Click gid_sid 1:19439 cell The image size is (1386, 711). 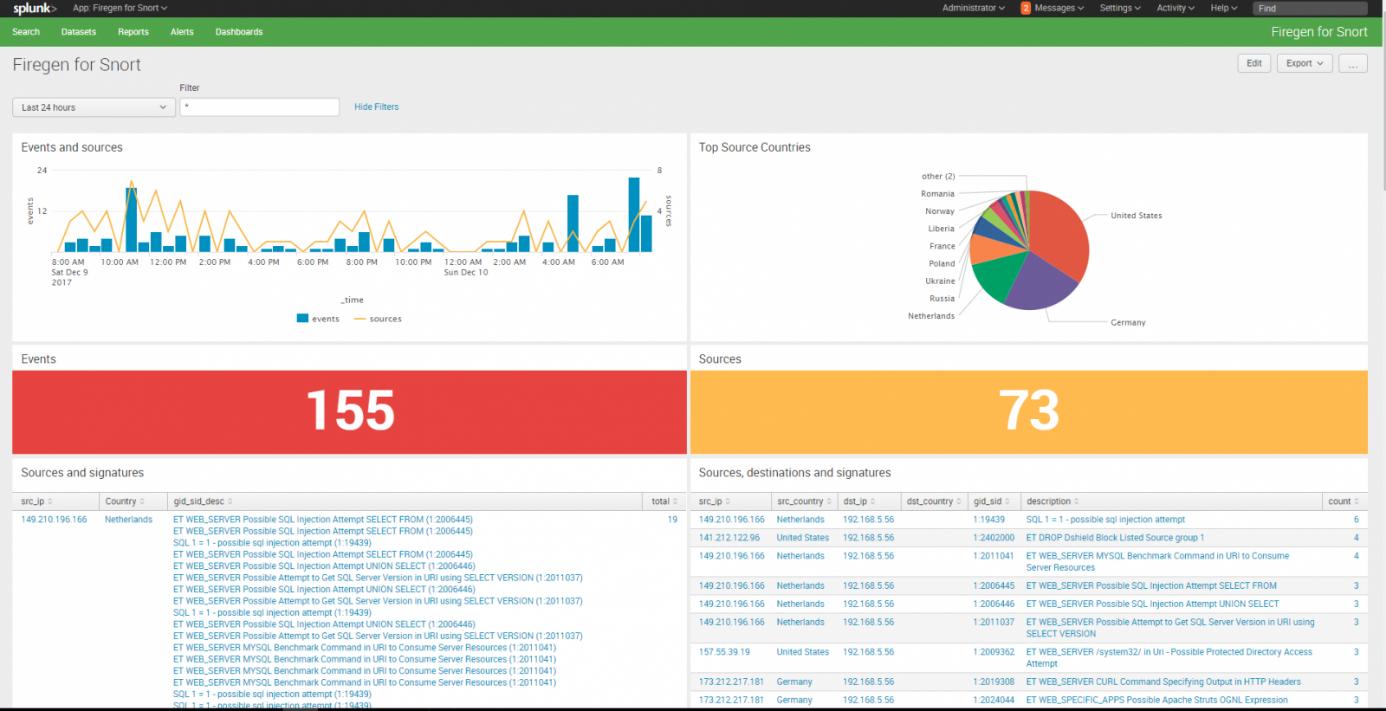point(990,520)
